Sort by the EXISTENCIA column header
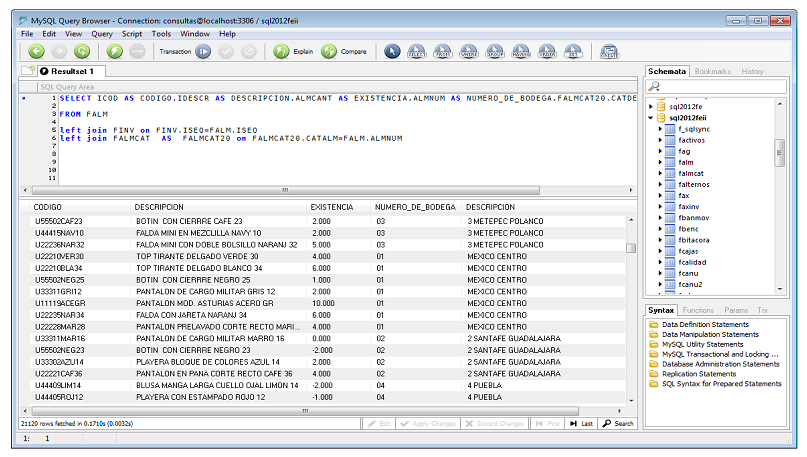Screen dimensions: 807x457 pos(338,207)
